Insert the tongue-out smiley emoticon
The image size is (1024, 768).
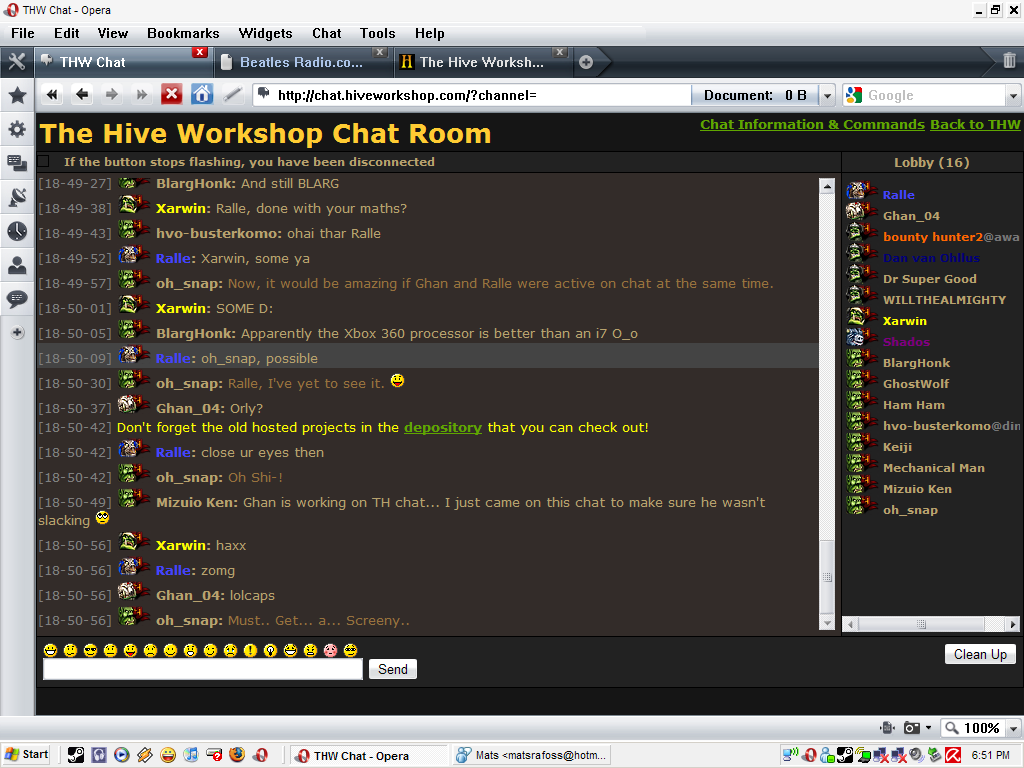tap(131, 650)
